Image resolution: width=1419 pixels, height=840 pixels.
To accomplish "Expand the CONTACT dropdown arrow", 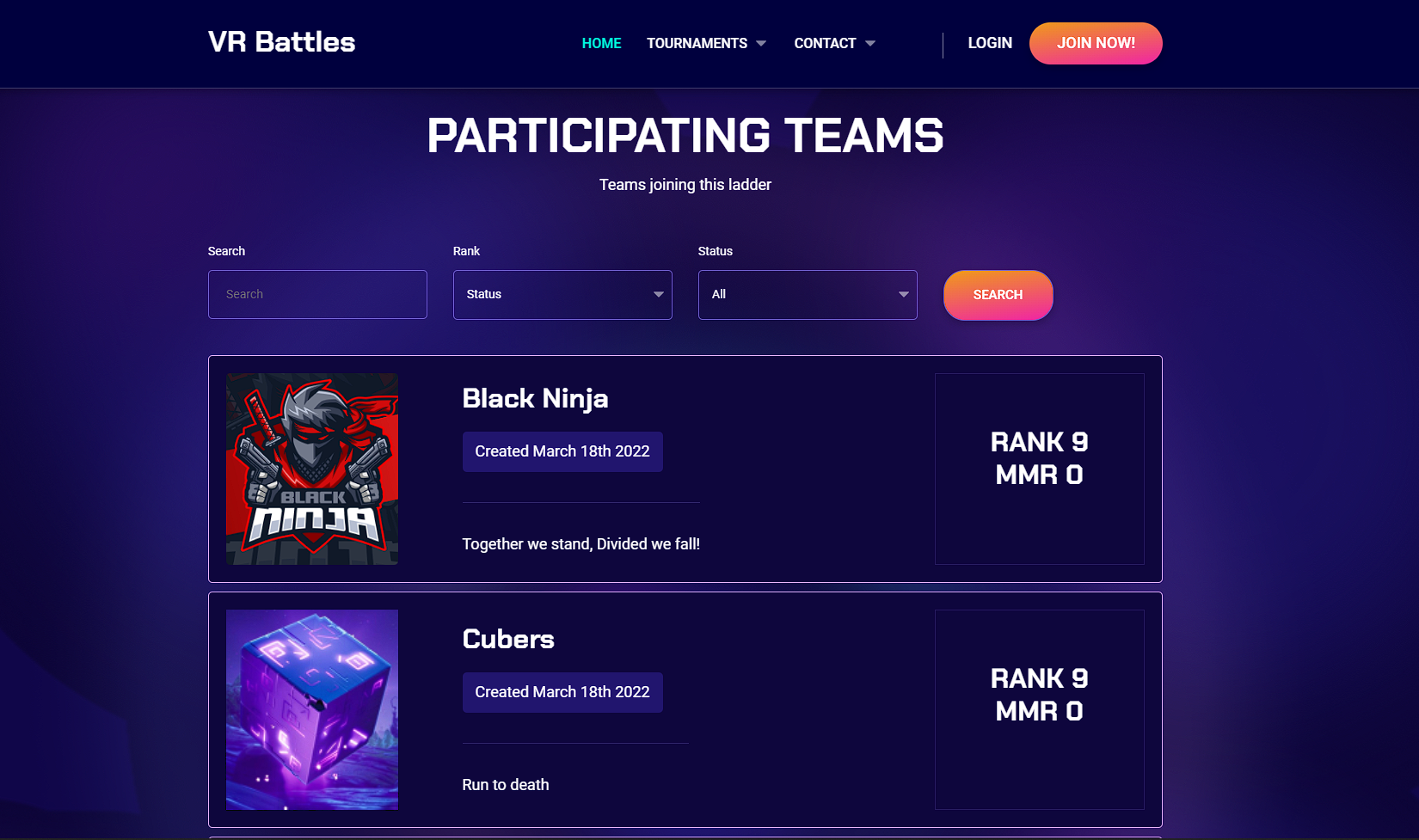I will point(870,44).
